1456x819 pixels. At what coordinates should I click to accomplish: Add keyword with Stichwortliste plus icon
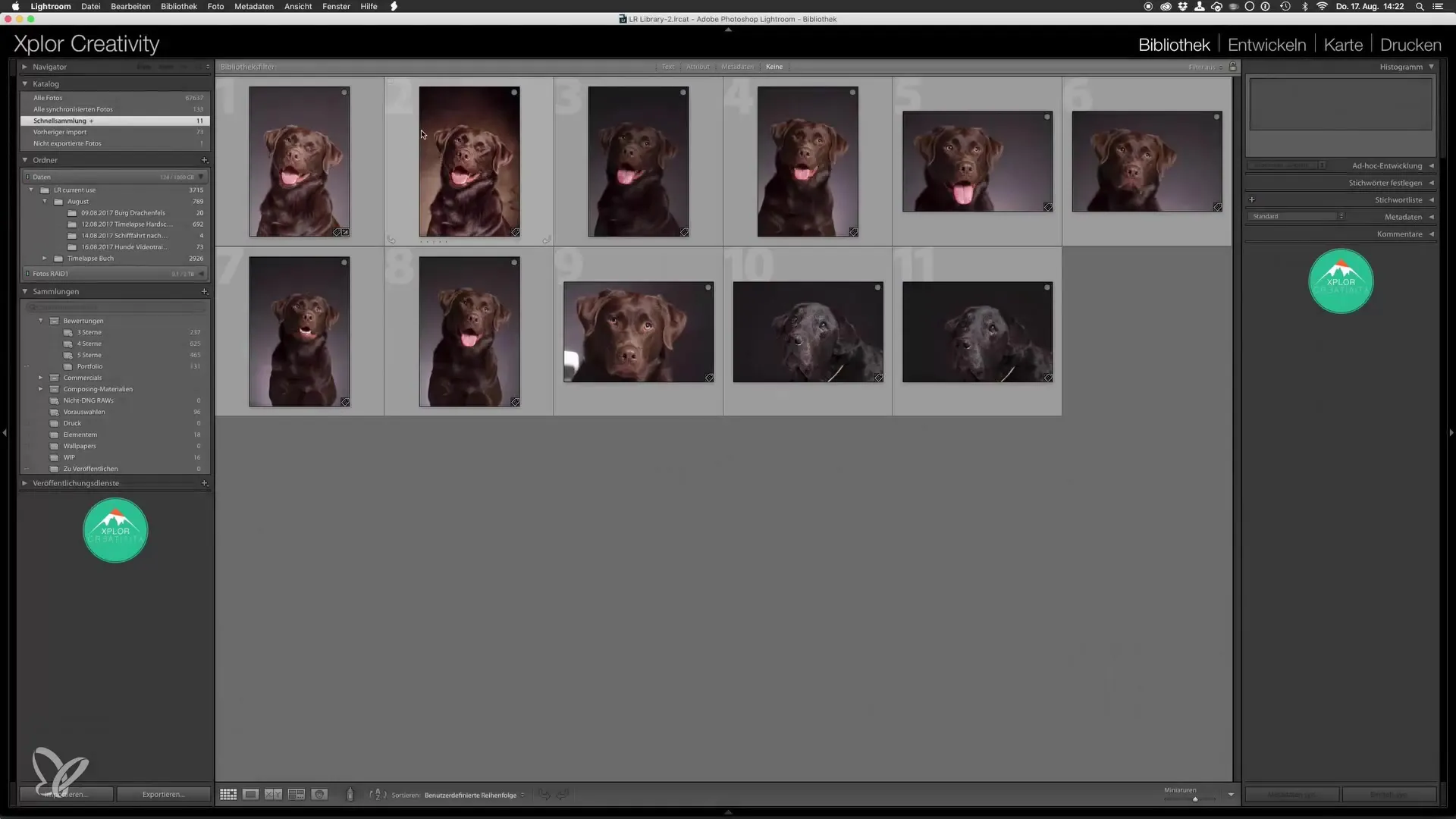point(1252,200)
